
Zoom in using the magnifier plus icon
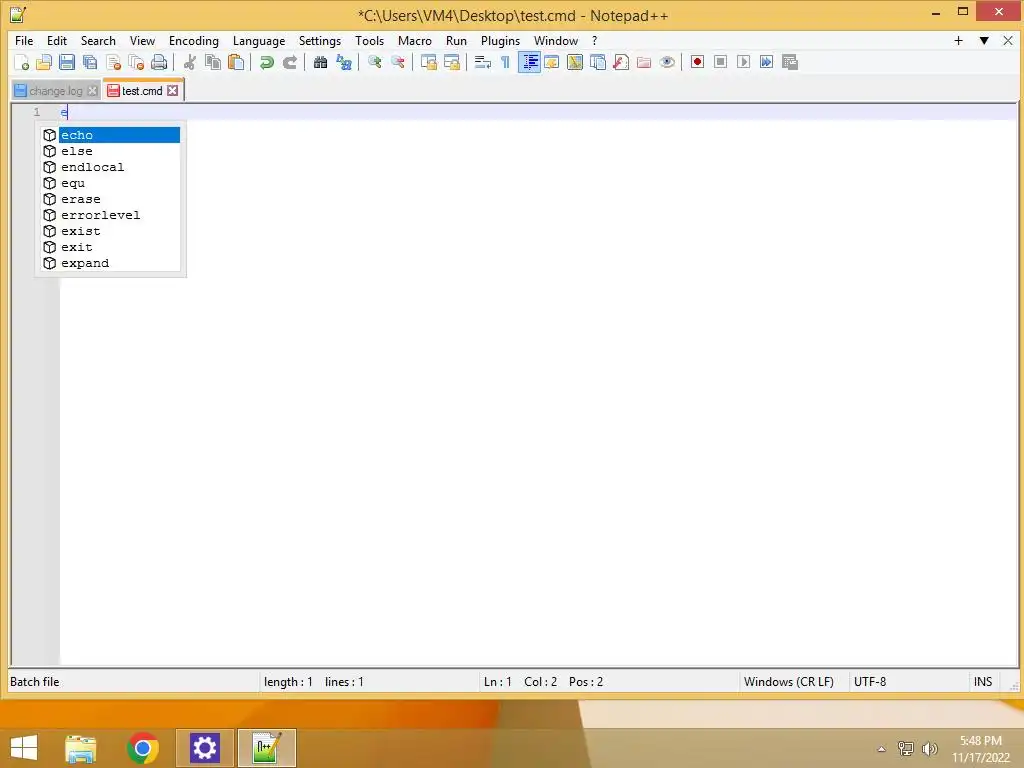pos(374,62)
